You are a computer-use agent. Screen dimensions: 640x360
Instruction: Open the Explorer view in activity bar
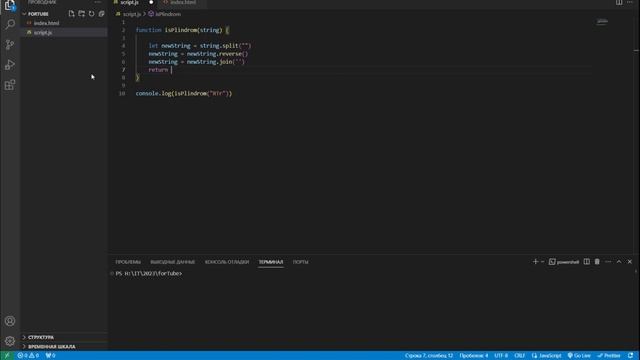coord(10,5)
